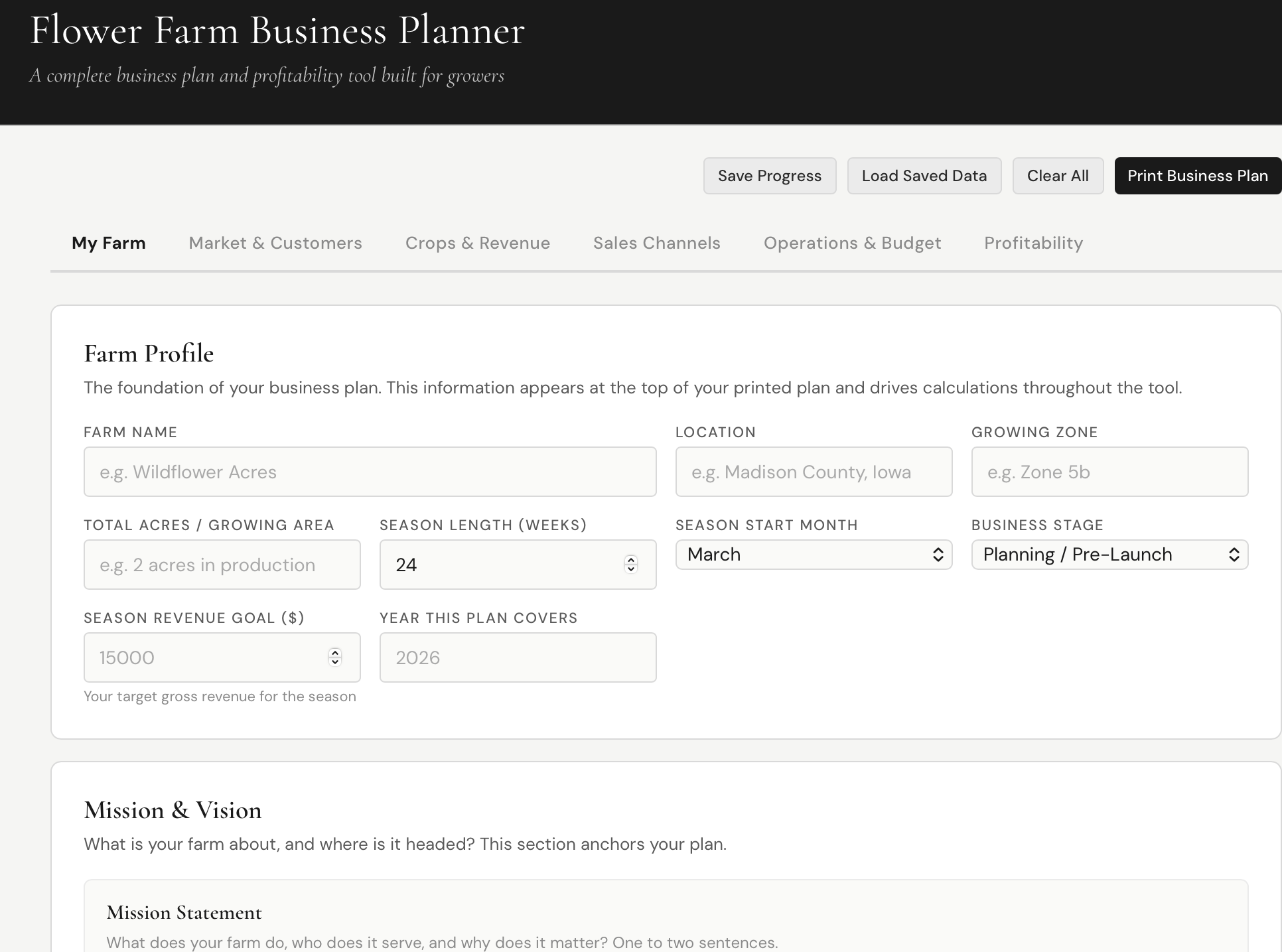Clear all entered data

pos(1058,175)
